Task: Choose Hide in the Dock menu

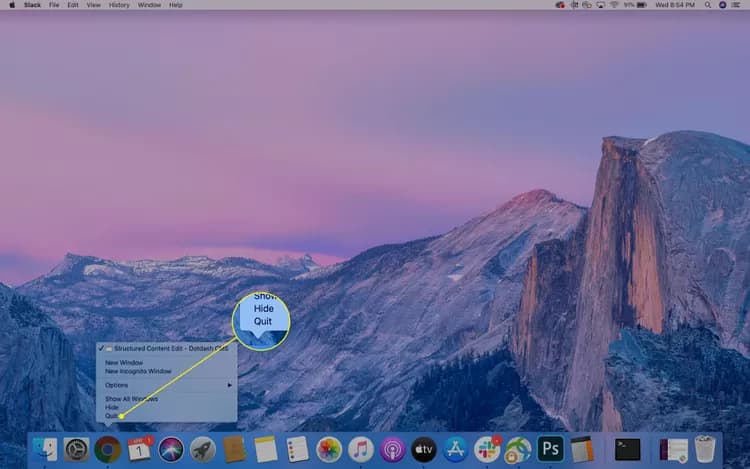Action: coord(111,407)
